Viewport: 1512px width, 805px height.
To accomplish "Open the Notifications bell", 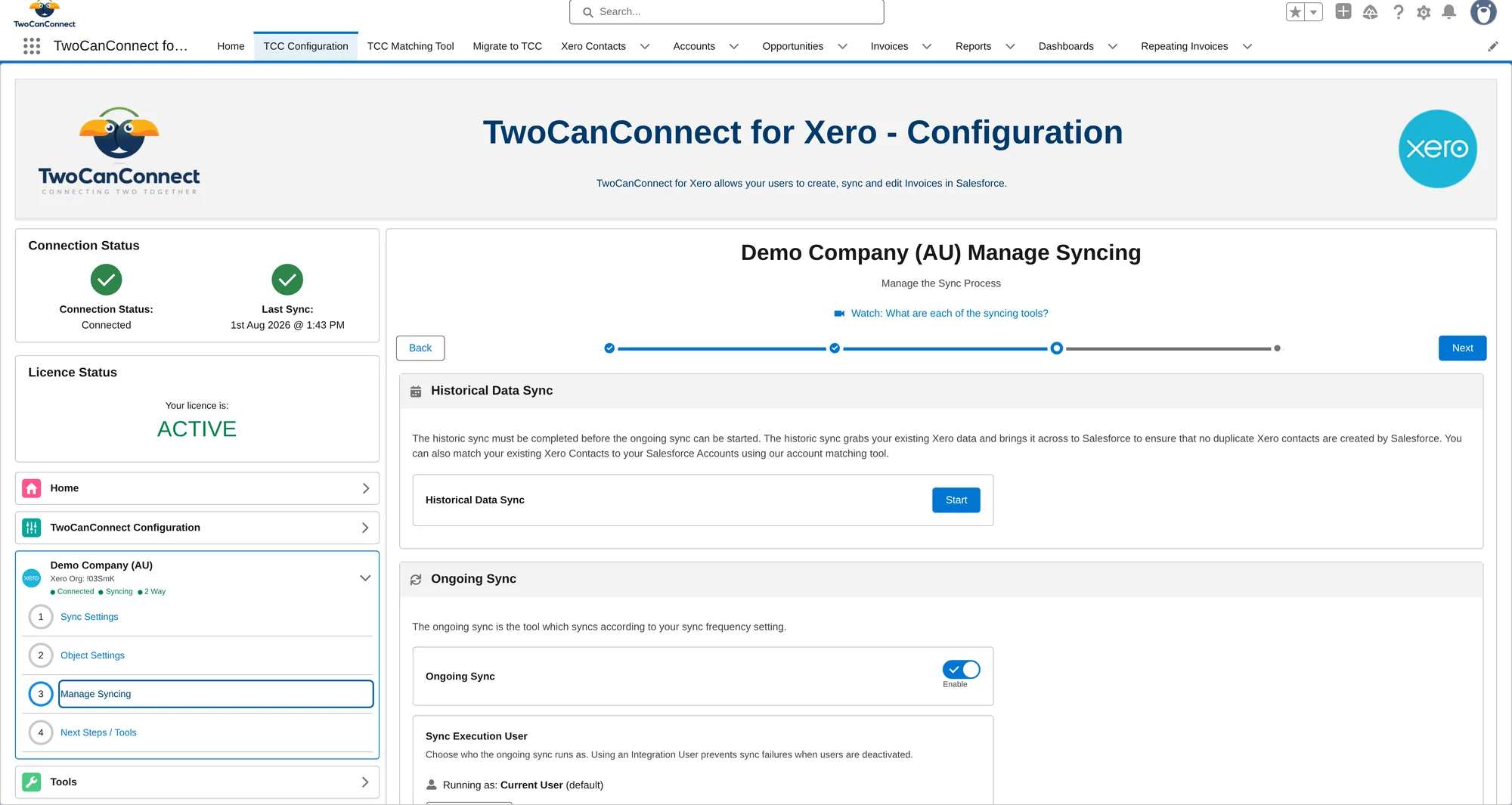I will (x=1449, y=12).
